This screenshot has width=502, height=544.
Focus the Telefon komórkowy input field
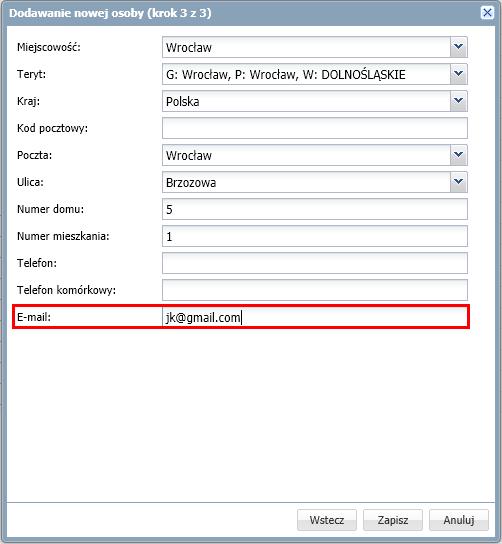pos(315,290)
